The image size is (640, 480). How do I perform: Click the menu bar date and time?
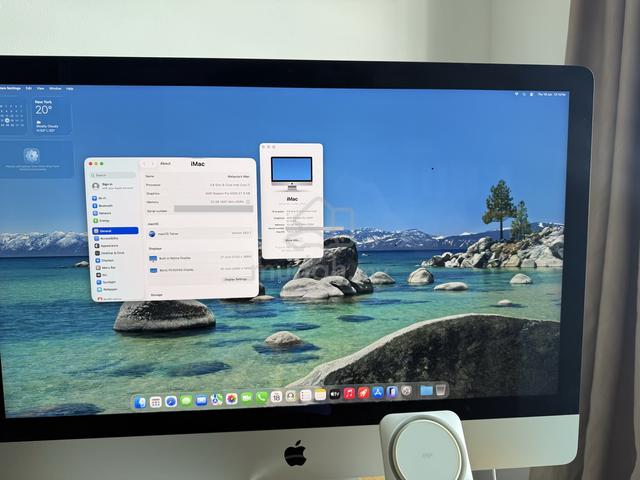[551, 94]
